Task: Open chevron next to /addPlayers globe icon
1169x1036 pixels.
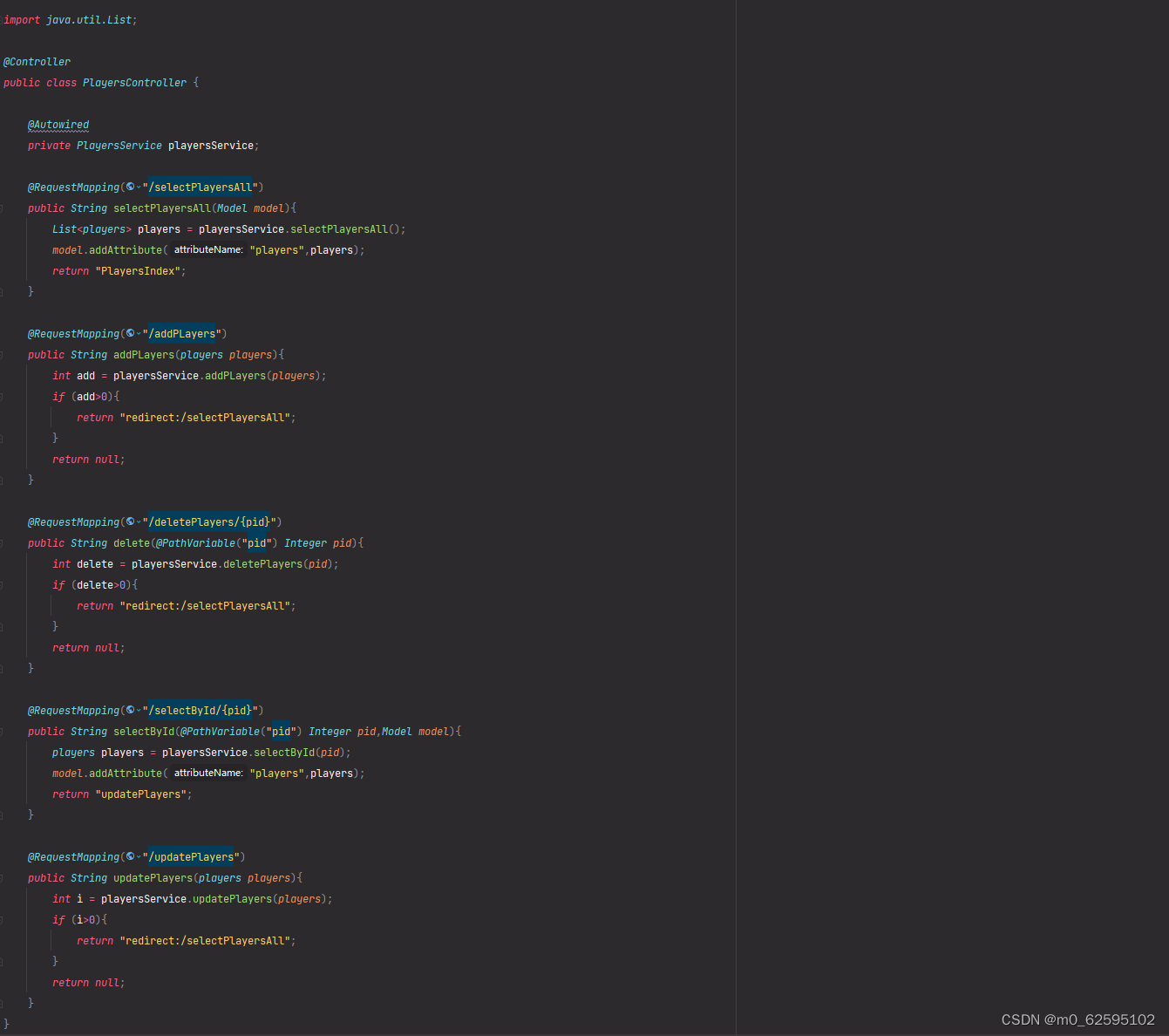Action: click(x=138, y=333)
